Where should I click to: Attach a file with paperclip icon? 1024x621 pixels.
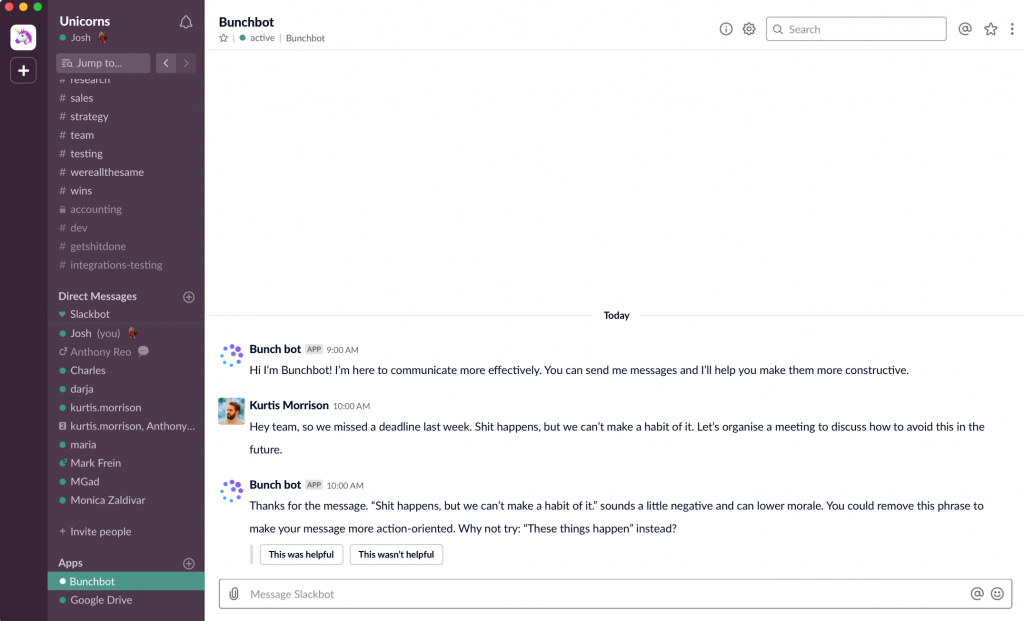[234, 594]
